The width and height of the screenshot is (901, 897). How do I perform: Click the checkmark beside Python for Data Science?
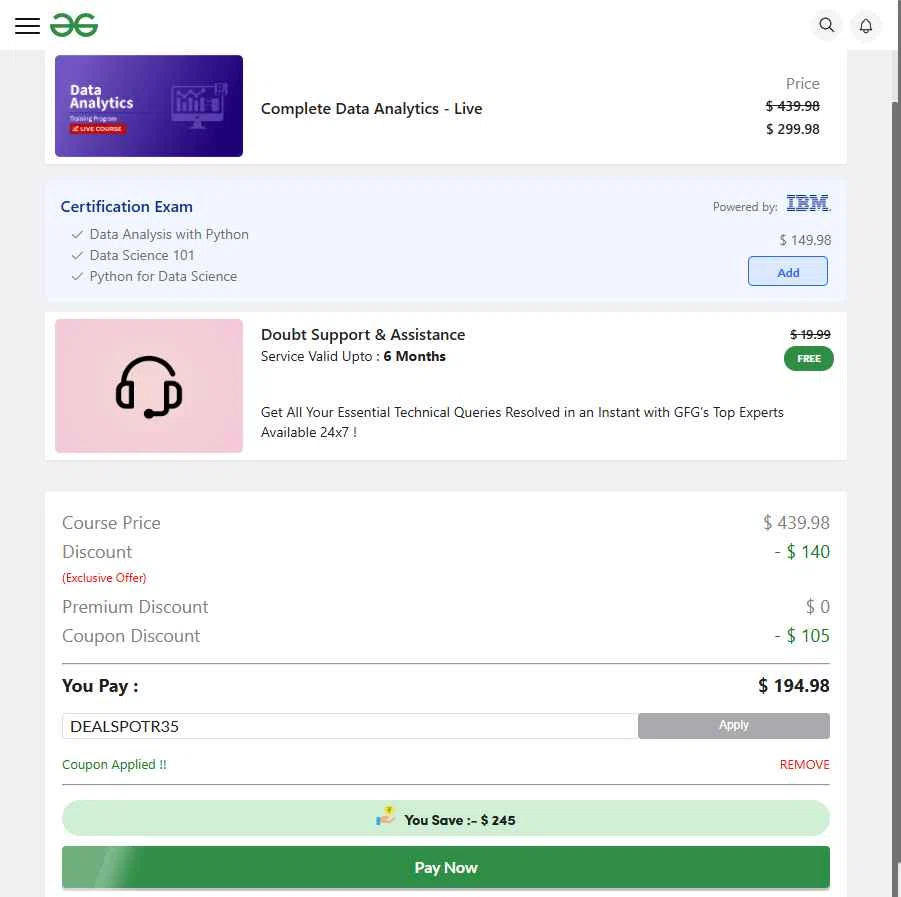click(x=78, y=276)
